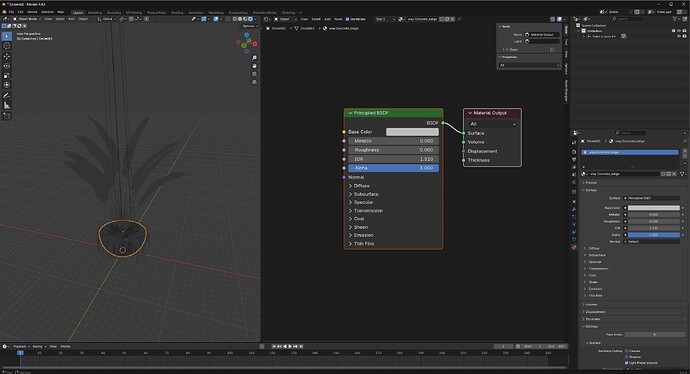
Task: Click node Name field Material Output
Action: 542,34
